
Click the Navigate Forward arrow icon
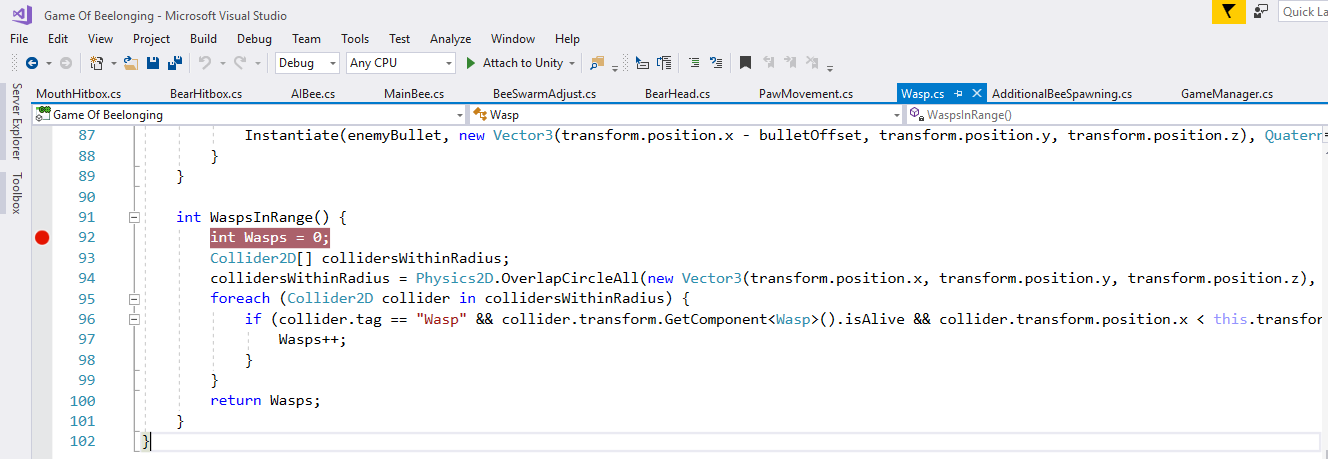tap(65, 63)
